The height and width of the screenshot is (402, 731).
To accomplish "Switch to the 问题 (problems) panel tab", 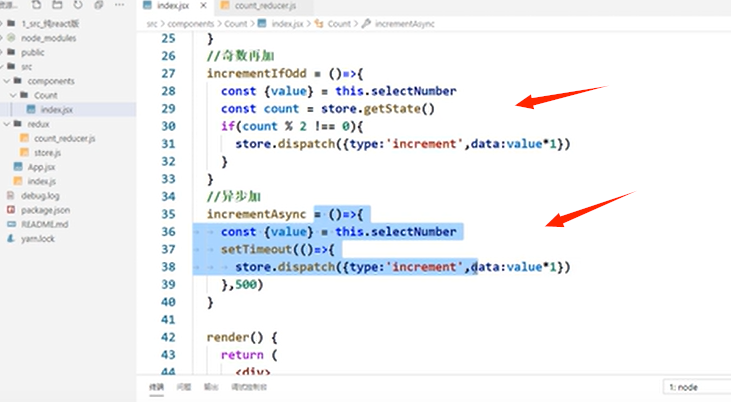I will (x=184, y=387).
